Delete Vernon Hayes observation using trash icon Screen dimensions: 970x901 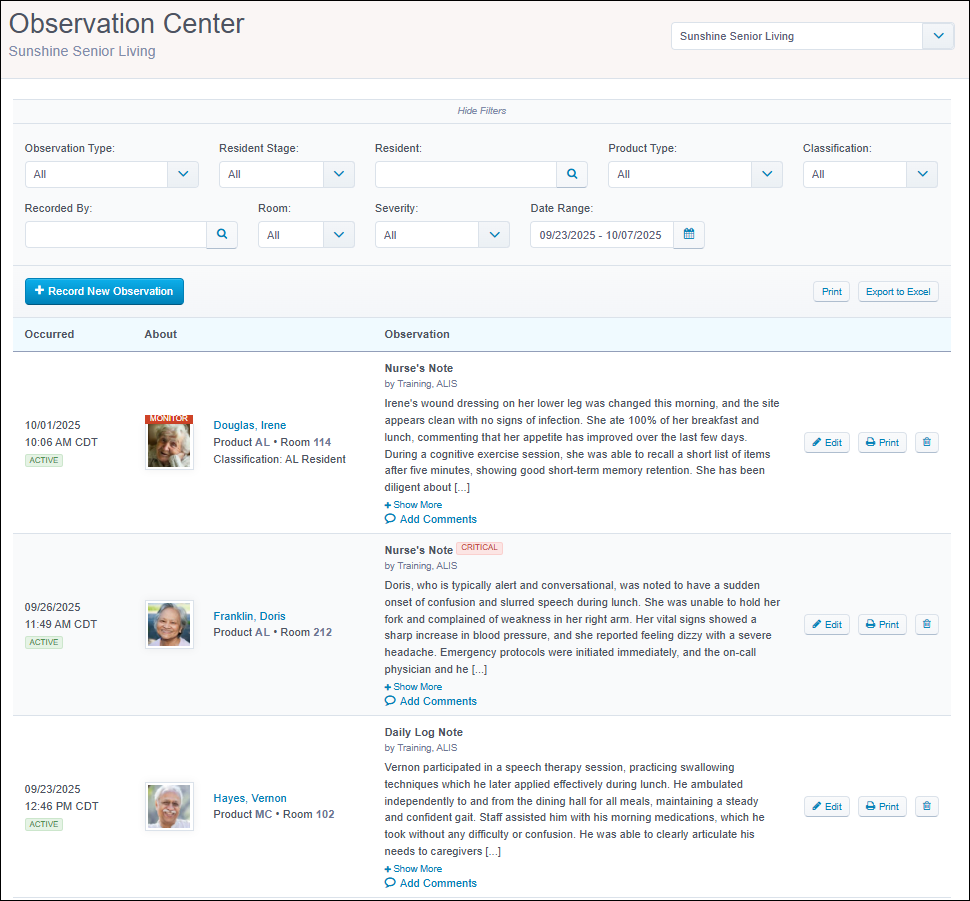point(926,806)
